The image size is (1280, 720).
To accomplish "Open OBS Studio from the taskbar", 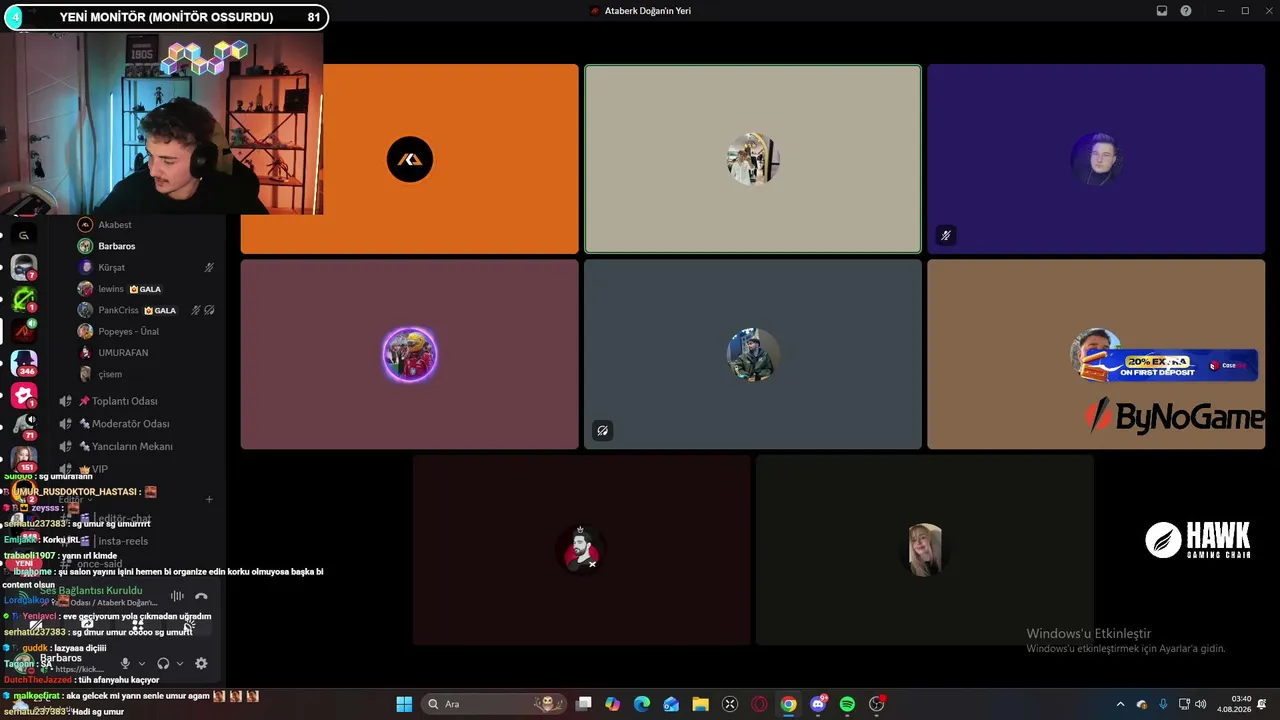I will point(877,704).
